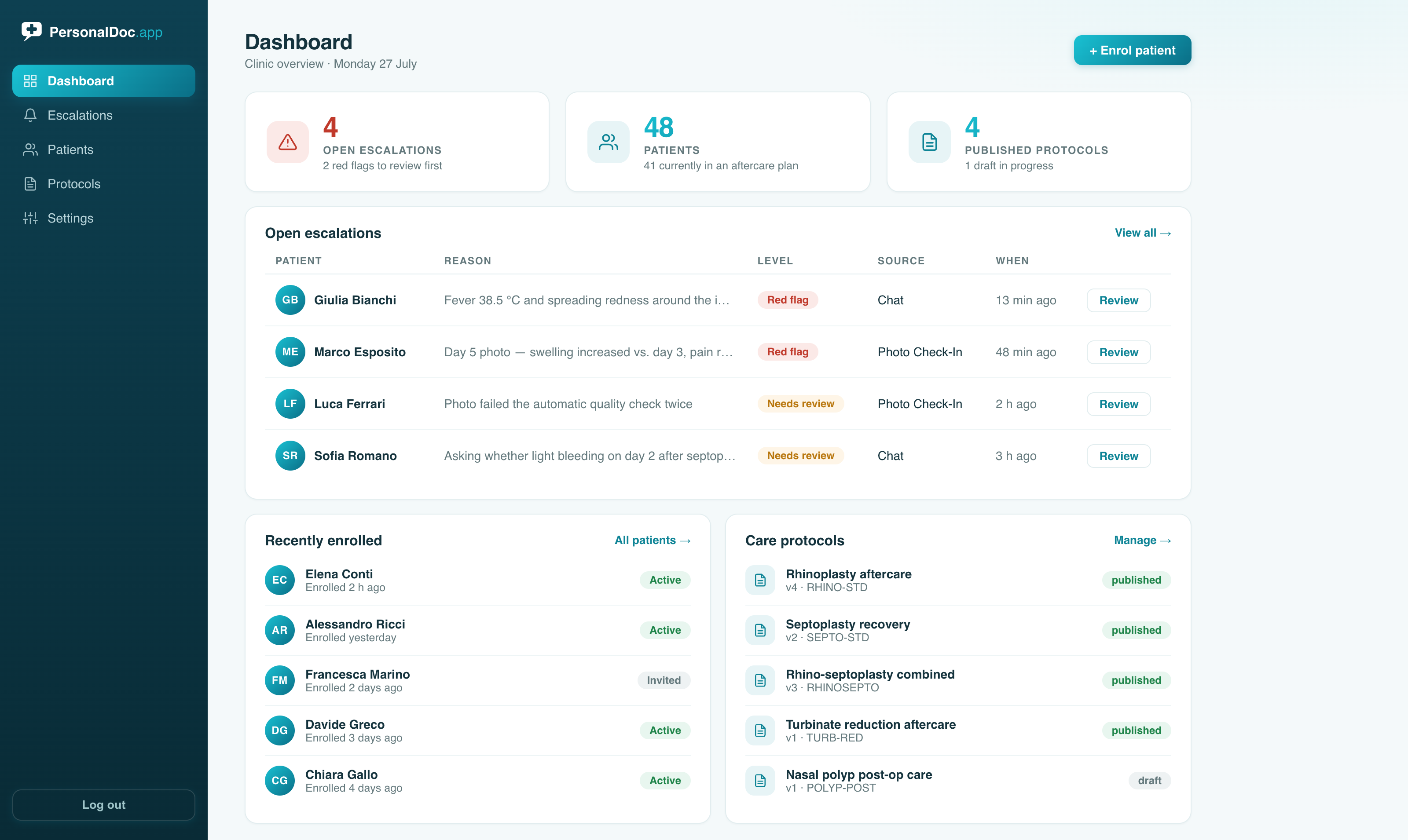Review Giulia Bianchi's escalation
1408x840 pixels.
pyautogui.click(x=1118, y=300)
